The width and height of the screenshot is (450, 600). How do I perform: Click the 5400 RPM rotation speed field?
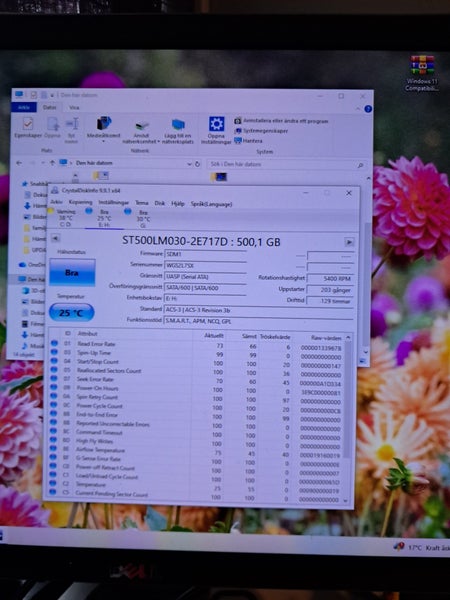click(x=330, y=279)
